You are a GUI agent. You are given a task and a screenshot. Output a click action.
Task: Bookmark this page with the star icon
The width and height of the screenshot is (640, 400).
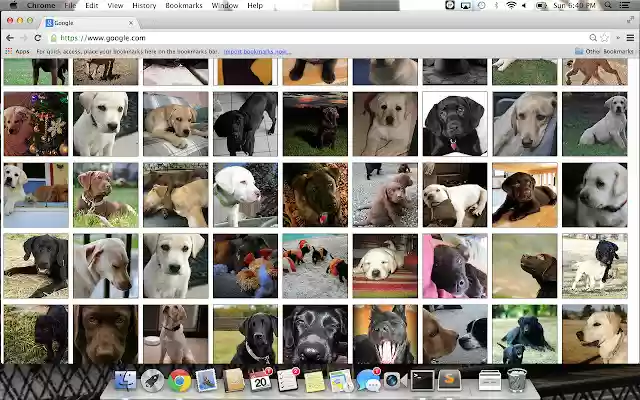click(604, 38)
